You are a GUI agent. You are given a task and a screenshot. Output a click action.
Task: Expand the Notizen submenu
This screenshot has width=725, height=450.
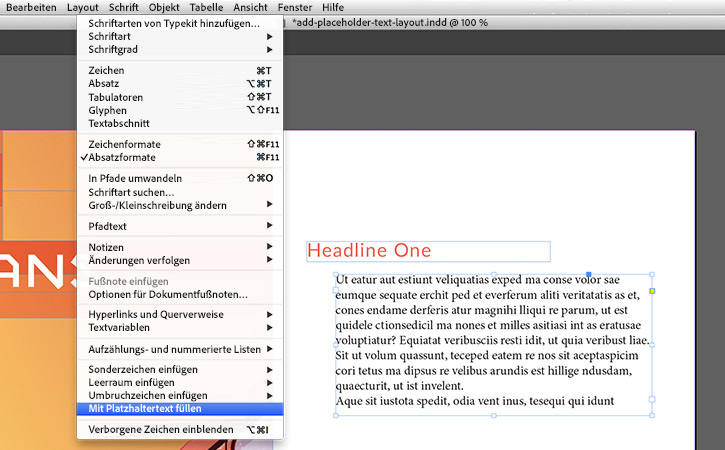[180, 247]
